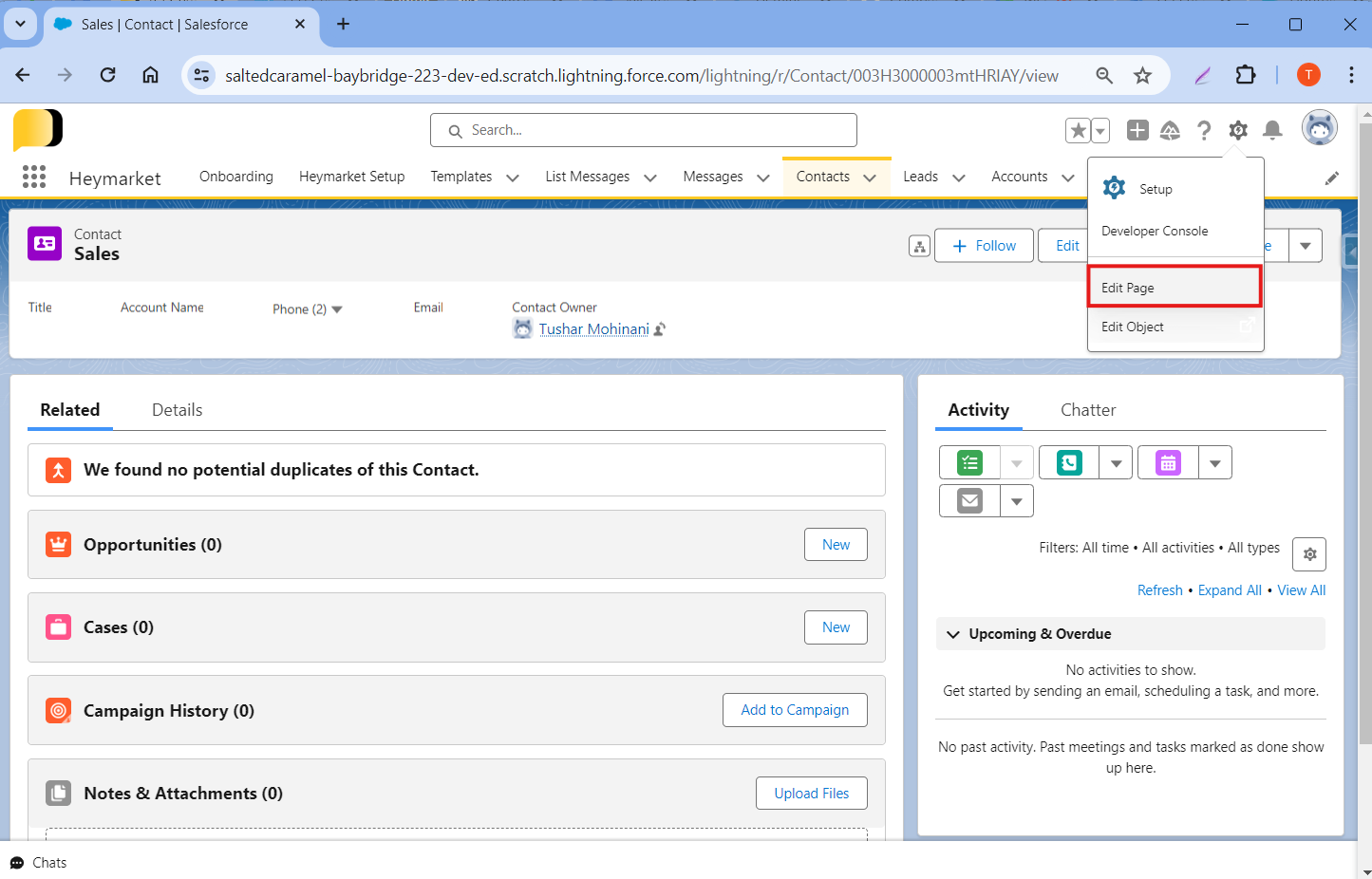Open the App Launcher dots grid

point(34,177)
